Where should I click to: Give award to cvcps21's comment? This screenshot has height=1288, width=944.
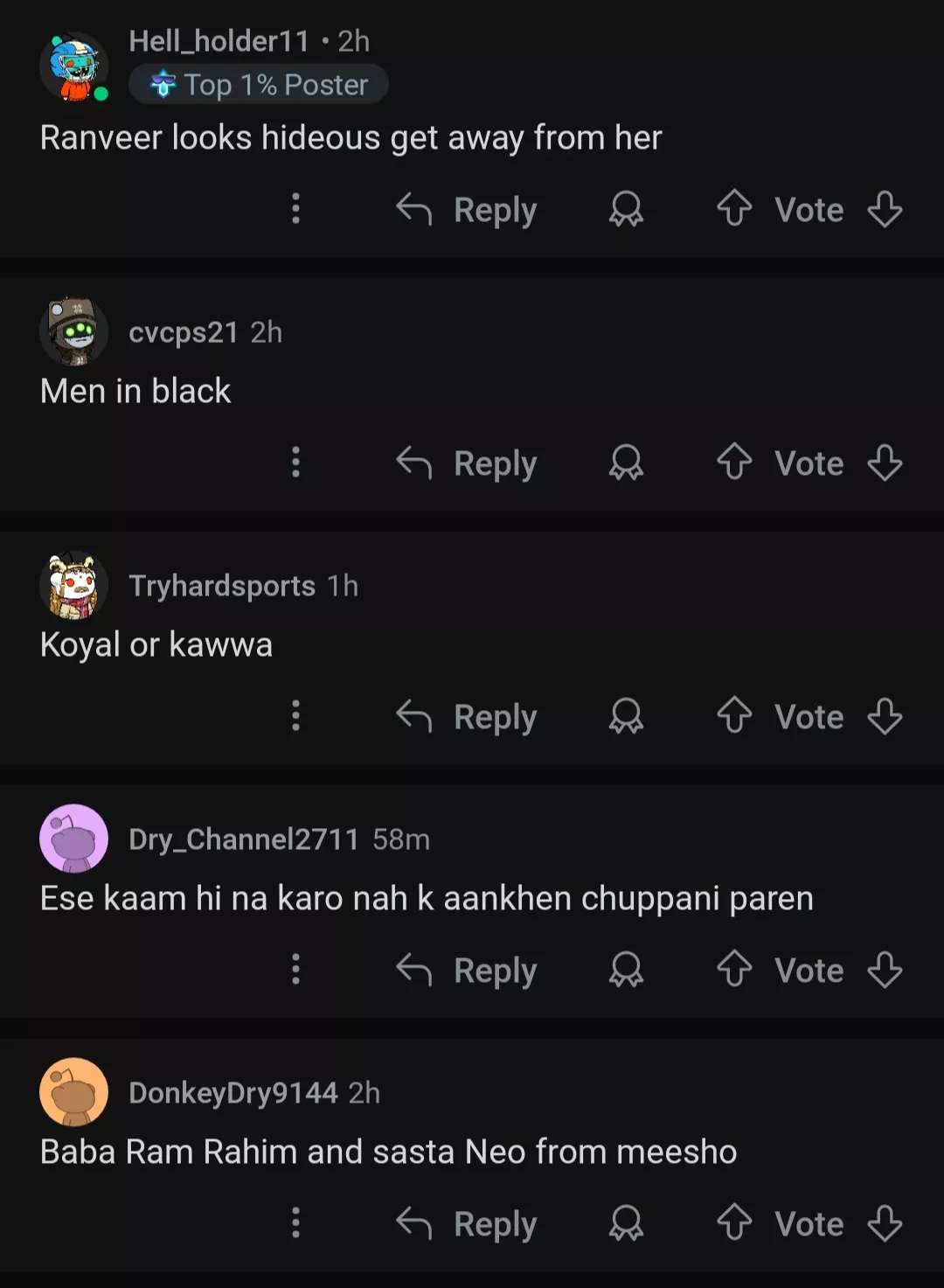[626, 463]
